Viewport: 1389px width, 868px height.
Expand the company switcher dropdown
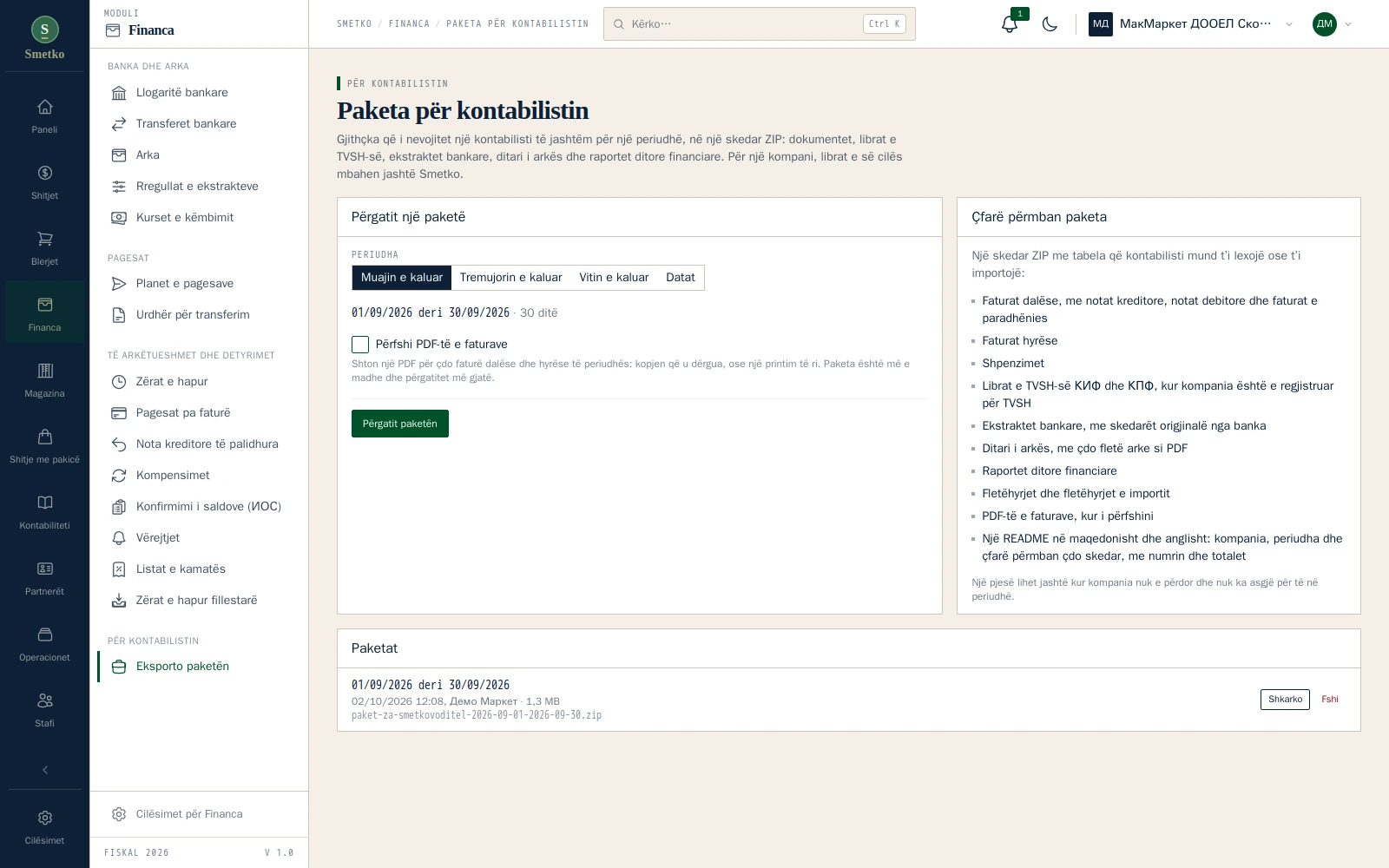click(1191, 24)
